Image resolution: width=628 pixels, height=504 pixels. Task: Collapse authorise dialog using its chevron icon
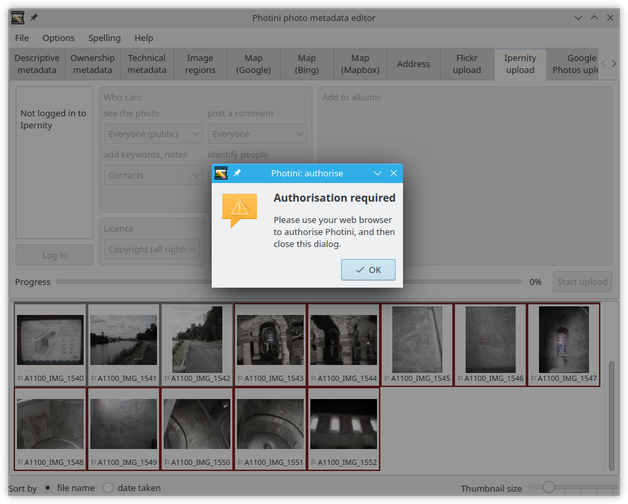[377, 173]
